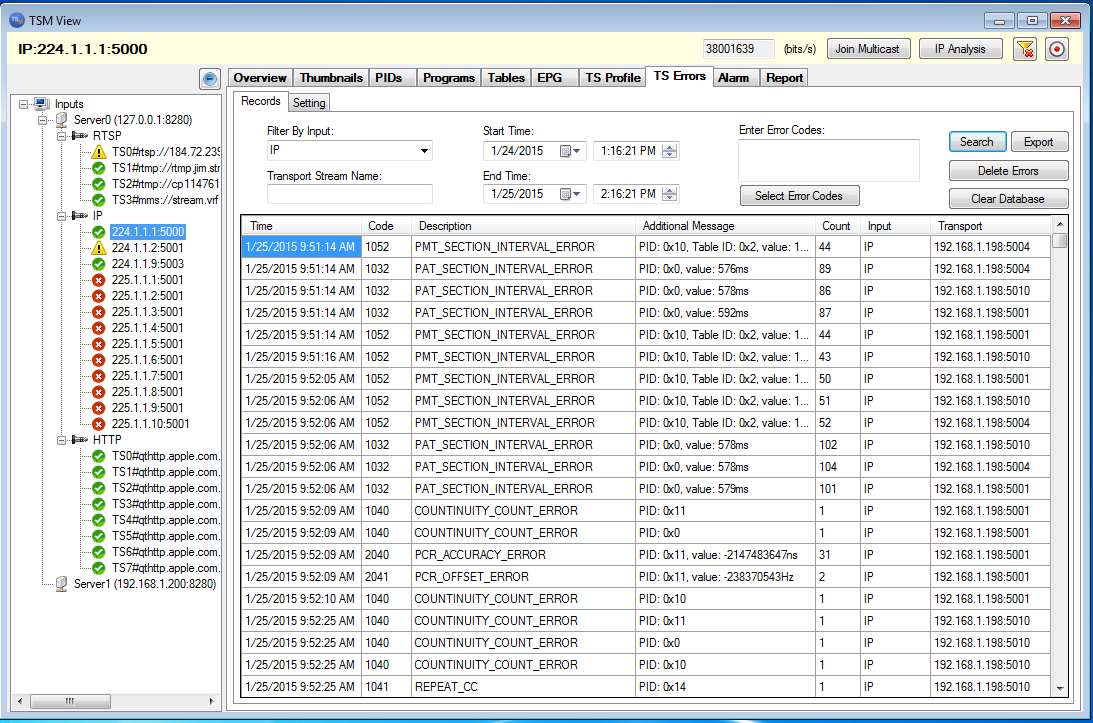The image size is (1093, 723).
Task: Click the End Time spinner arrows
Action: click(x=670, y=194)
